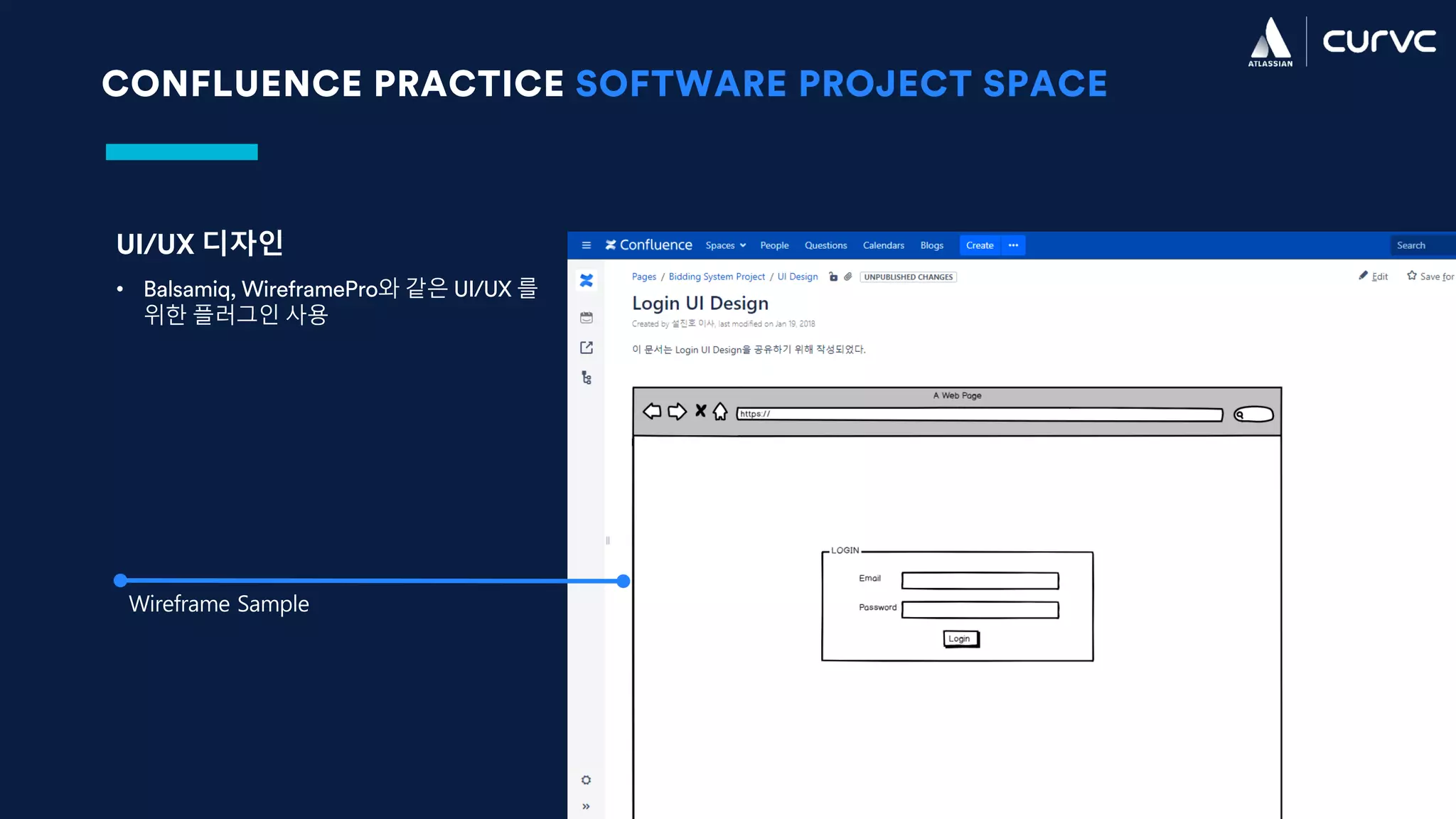The height and width of the screenshot is (819, 1456).
Task: Open Bidding System Project breadcrumb
Action: click(x=717, y=277)
